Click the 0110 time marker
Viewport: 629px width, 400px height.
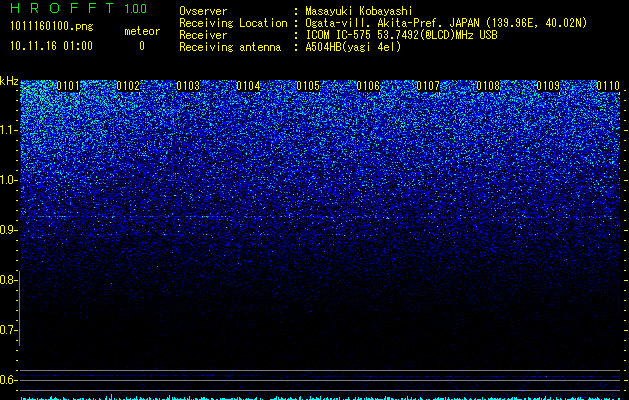point(608,86)
